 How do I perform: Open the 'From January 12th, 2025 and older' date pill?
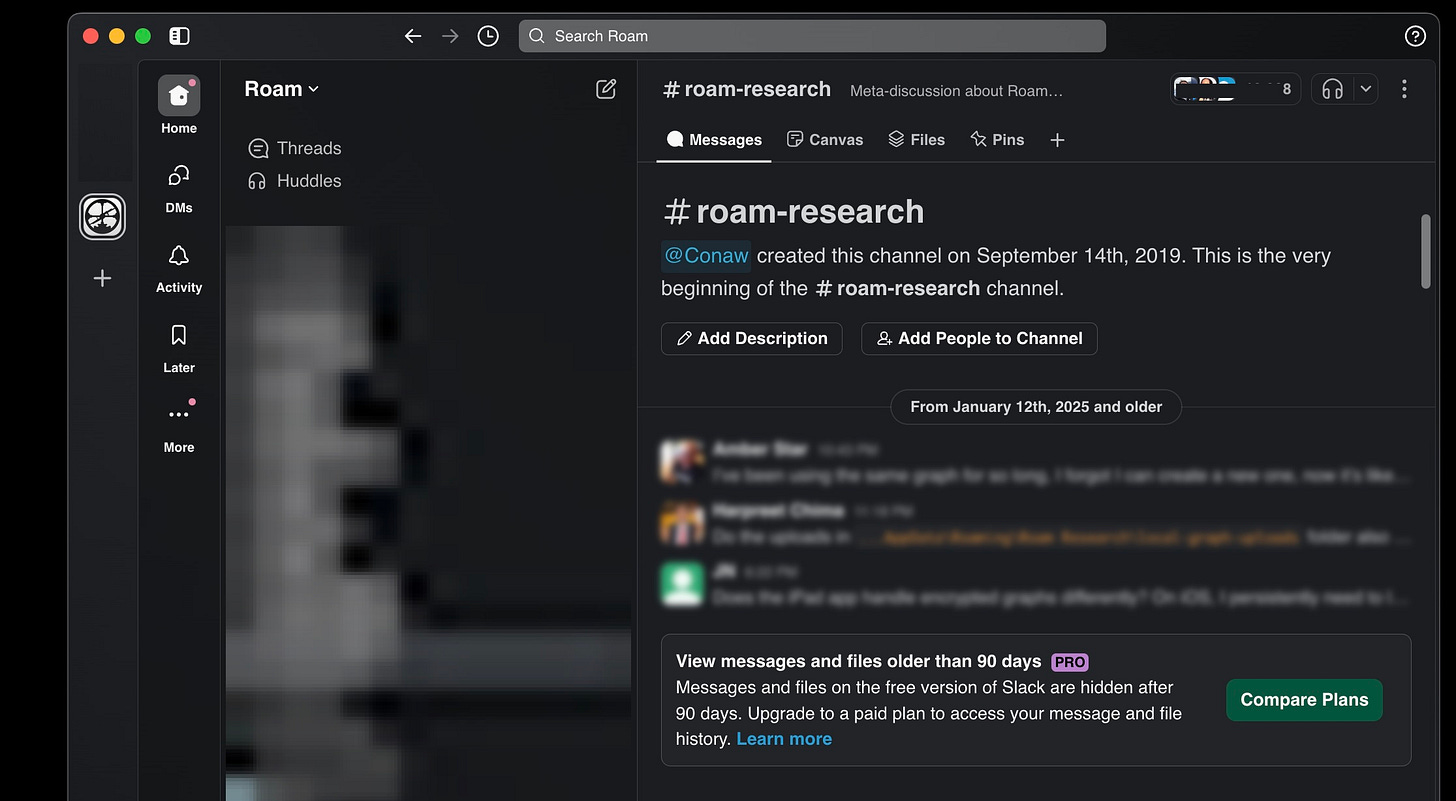(1036, 407)
